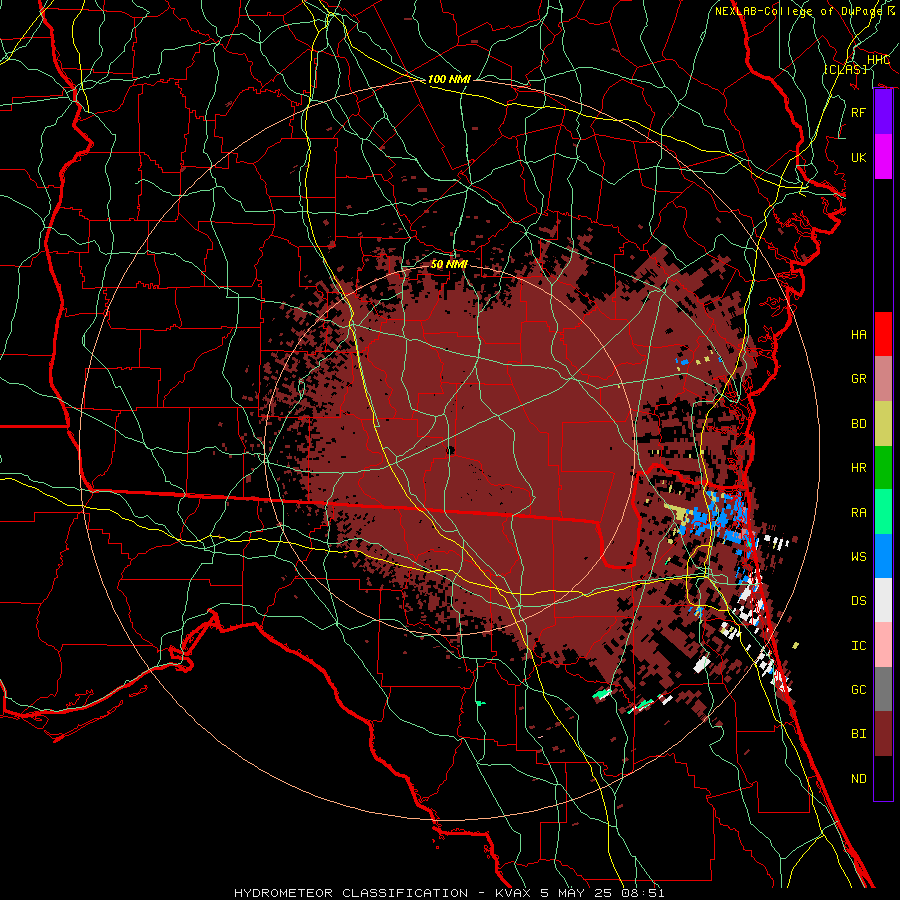The height and width of the screenshot is (900, 900).
Task: Click the BI dark red legend swatch
Action: click(883, 734)
